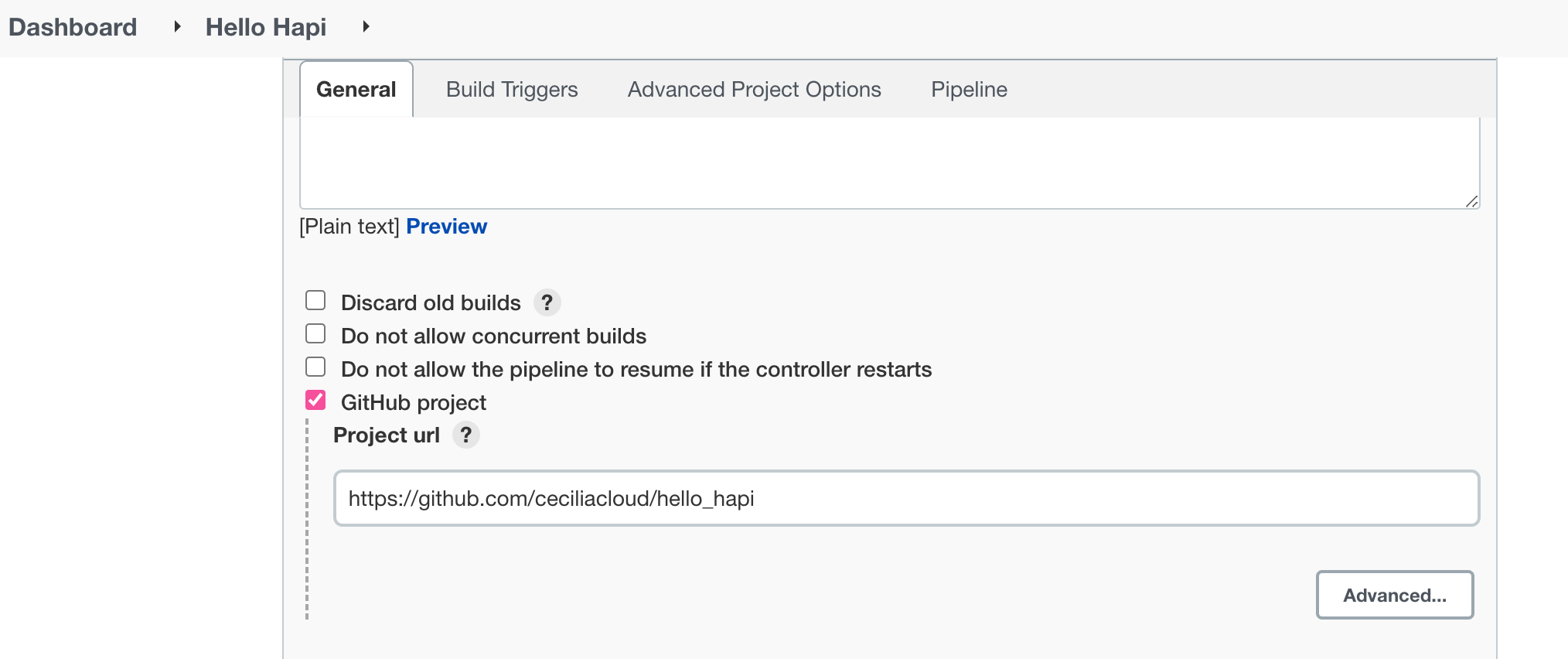Click the description textarea resize handle
1568x659 pixels.
[1471, 201]
